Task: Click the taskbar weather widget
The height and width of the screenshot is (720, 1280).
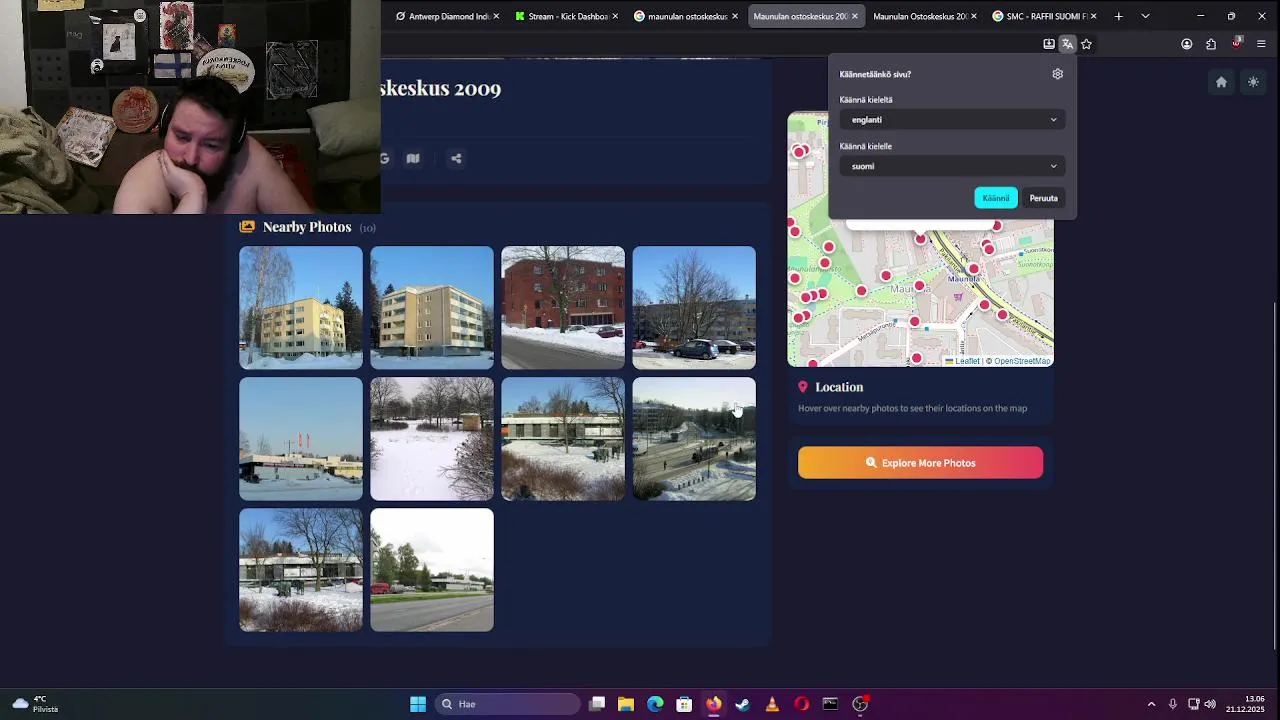Action: 34,704
